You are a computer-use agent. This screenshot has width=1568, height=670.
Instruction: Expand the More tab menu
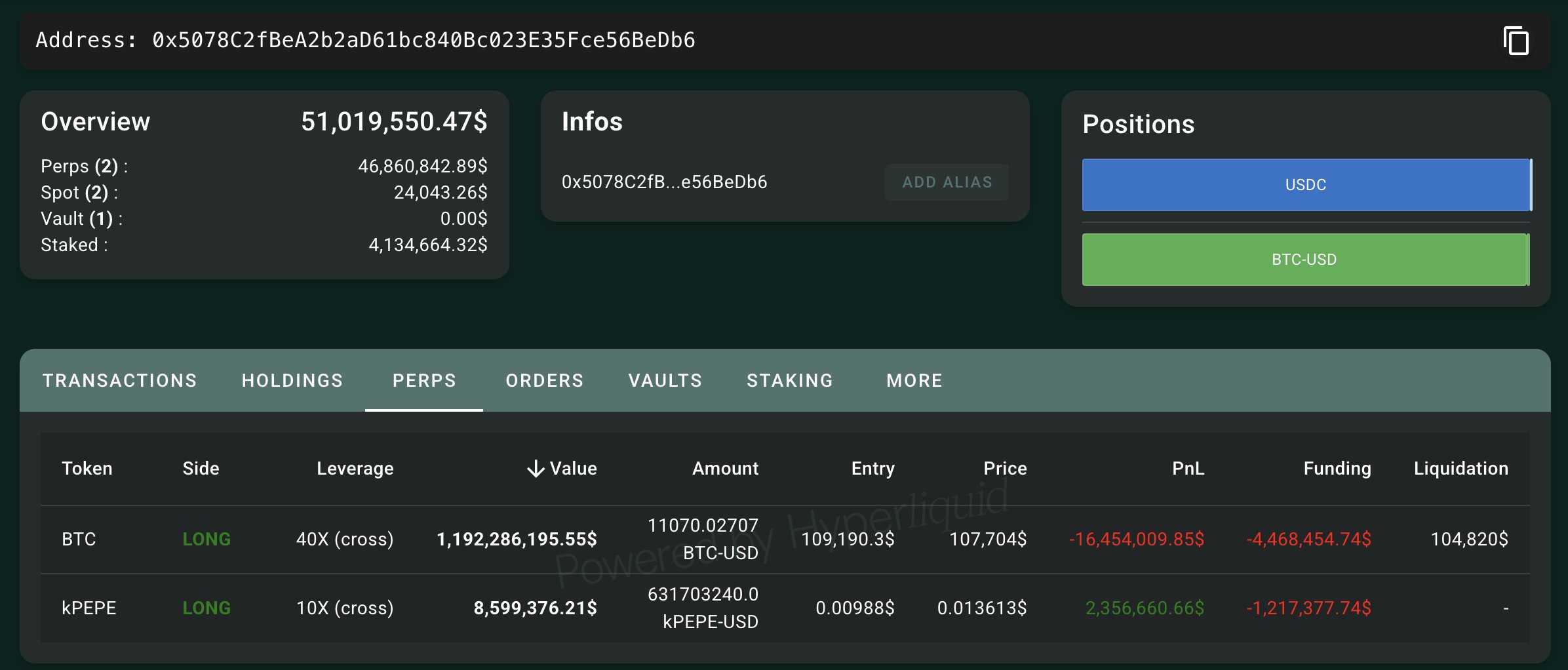914,380
